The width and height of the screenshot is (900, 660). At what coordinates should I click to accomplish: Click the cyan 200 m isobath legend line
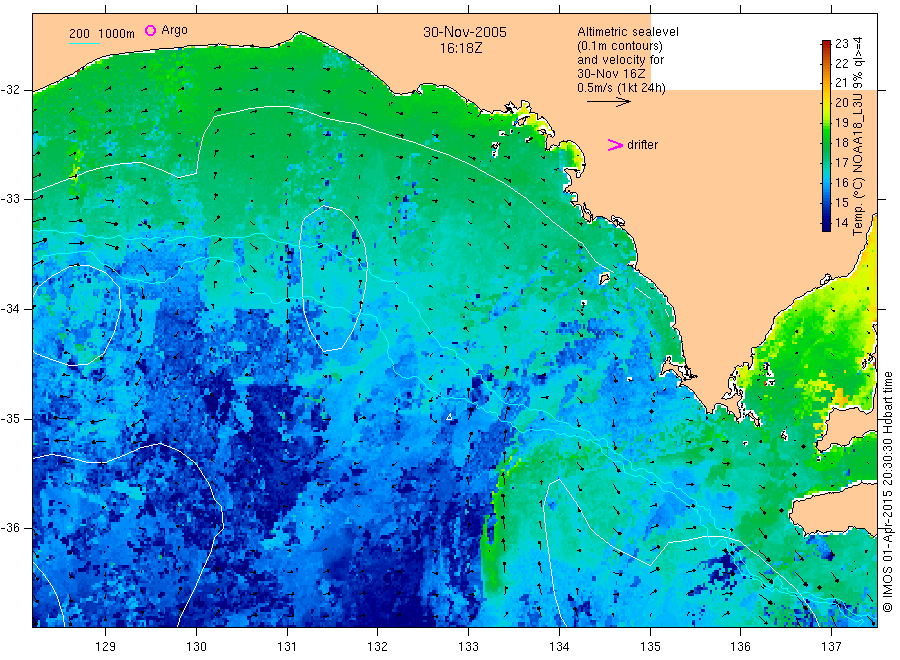point(84,43)
